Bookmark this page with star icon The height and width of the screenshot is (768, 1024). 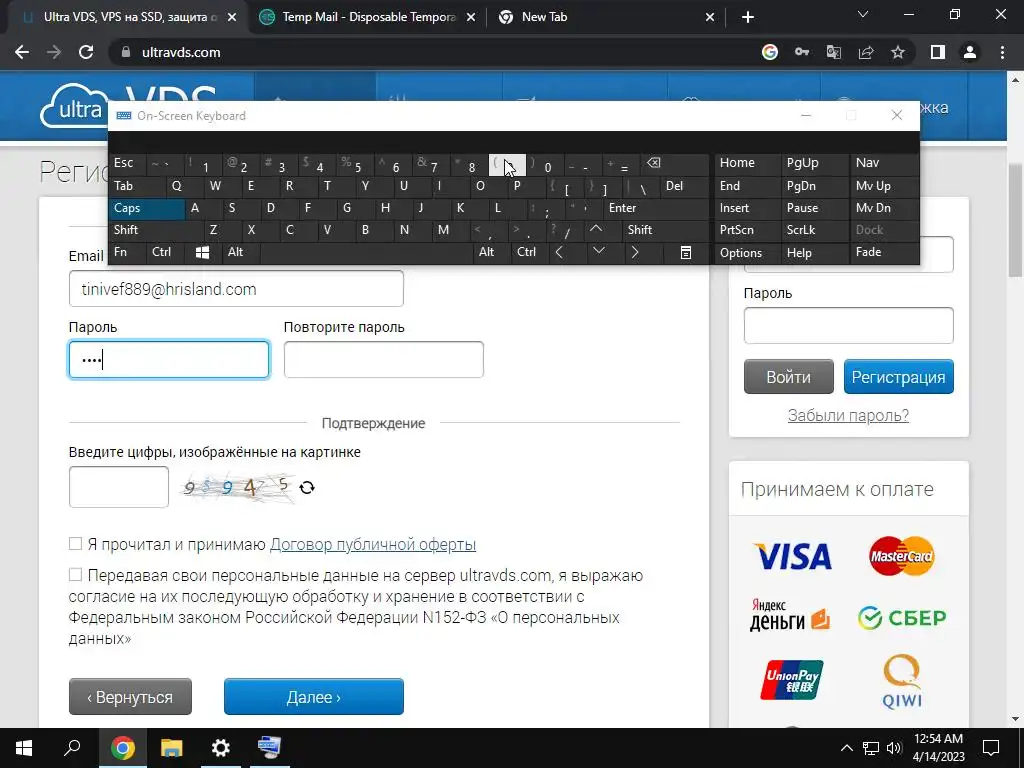[898, 52]
